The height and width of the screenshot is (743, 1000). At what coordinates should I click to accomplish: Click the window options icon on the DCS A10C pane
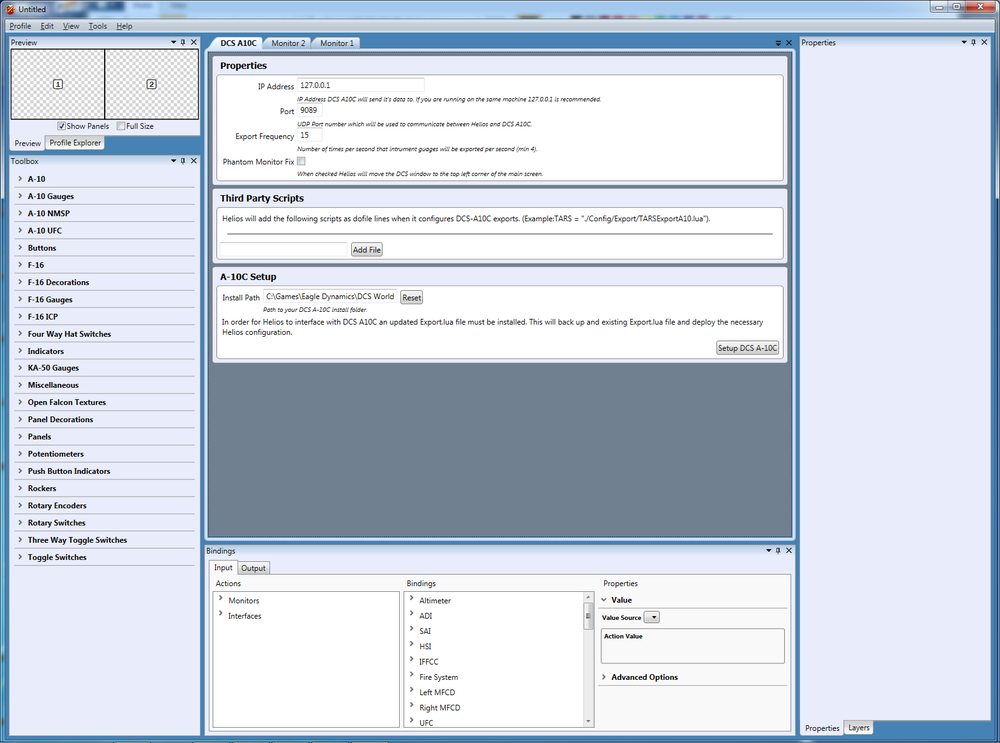(778, 43)
